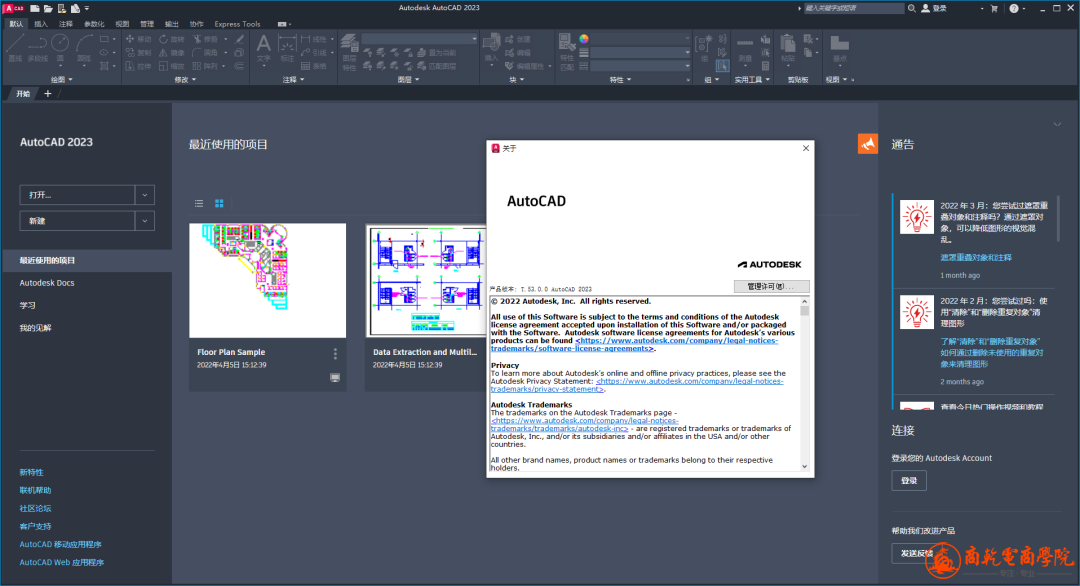This screenshot has width=1080, height=586.
Task: Click the search magnifier icon in title bar
Action: pos(909,8)
